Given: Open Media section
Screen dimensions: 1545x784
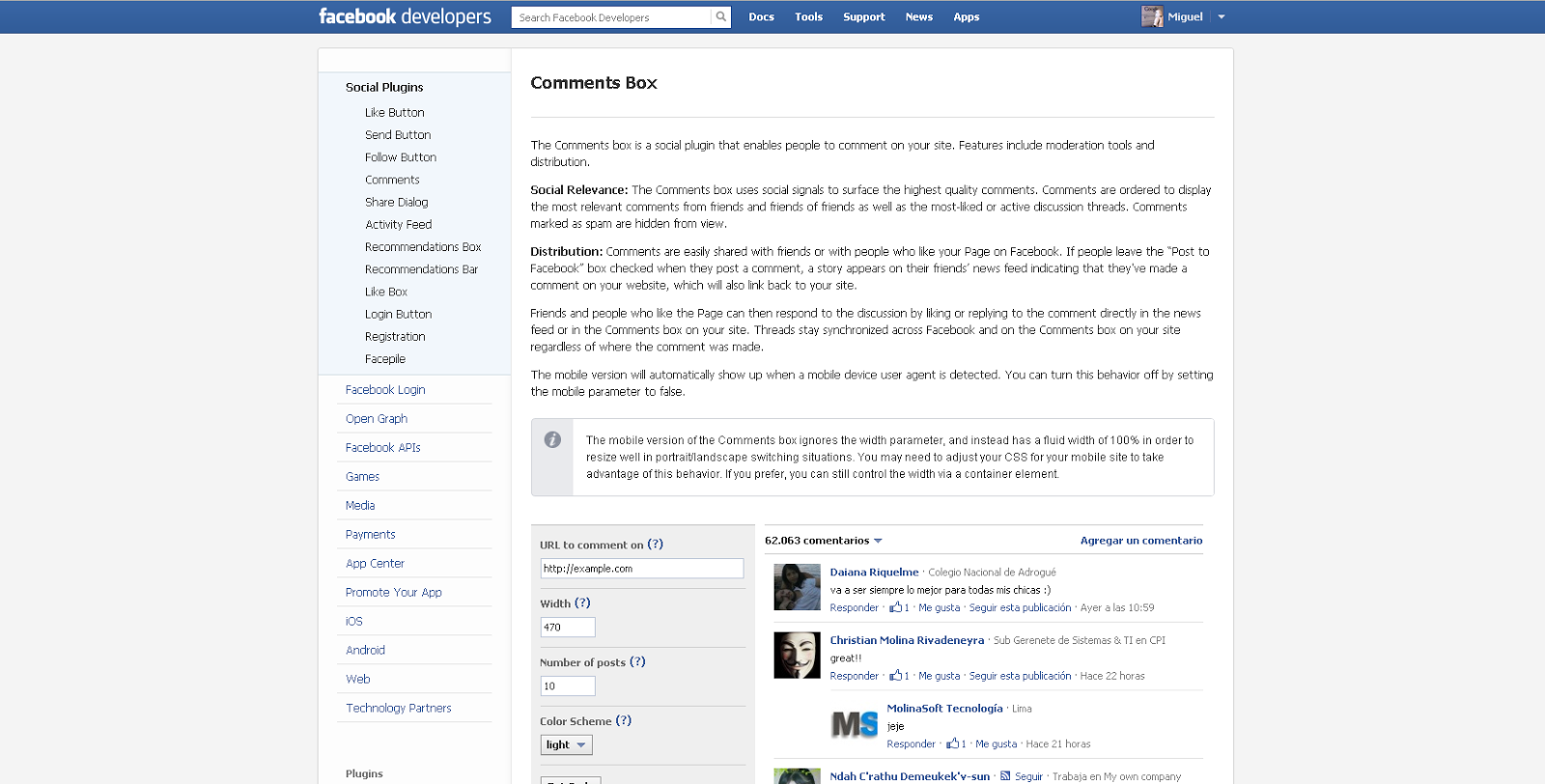Looking at the screenshot, I should [x=360, y=506].
